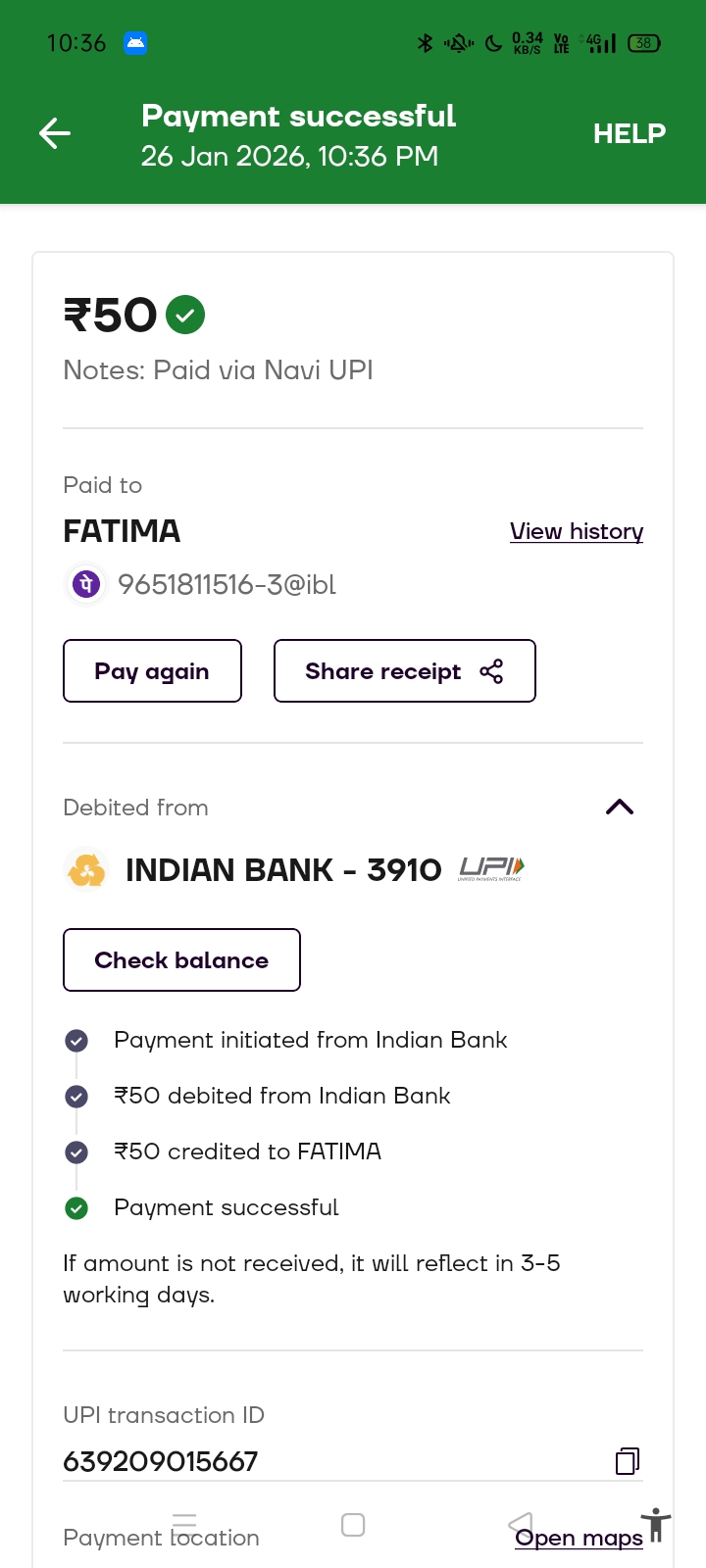Tap the Indian Bank logo icon
The height and width of the screenshot is (1568, 706).
[x=86, y=870]
